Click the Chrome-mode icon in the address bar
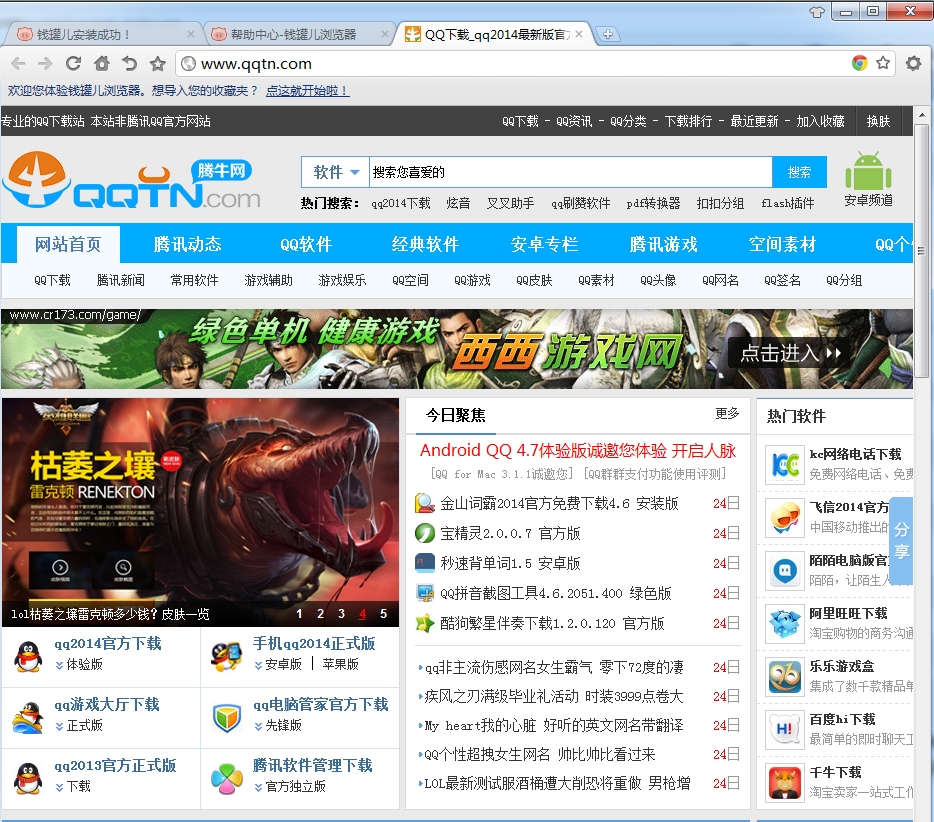 [x=860, y=63]
